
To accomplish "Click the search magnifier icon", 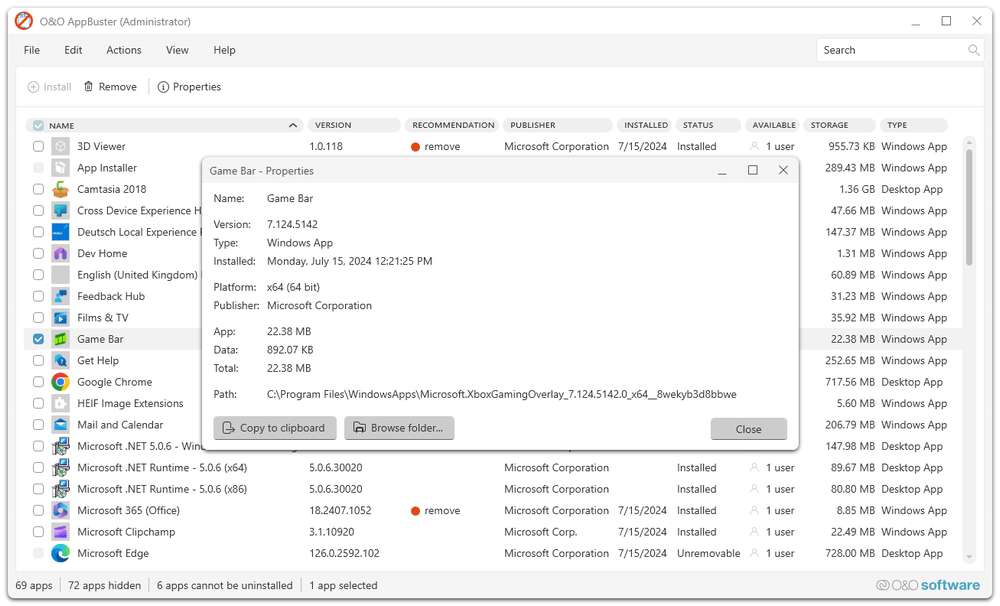I will coord(973,50).
